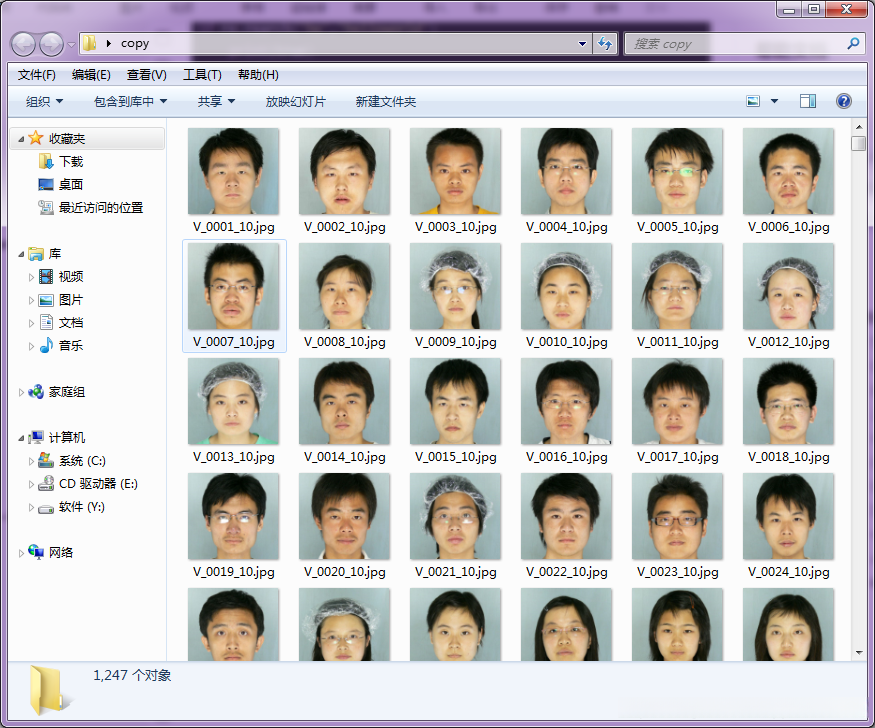The width and height of the screenshot is (875, 728).
Task: Click the 新建文件夹 button
Action: [385, 101]
